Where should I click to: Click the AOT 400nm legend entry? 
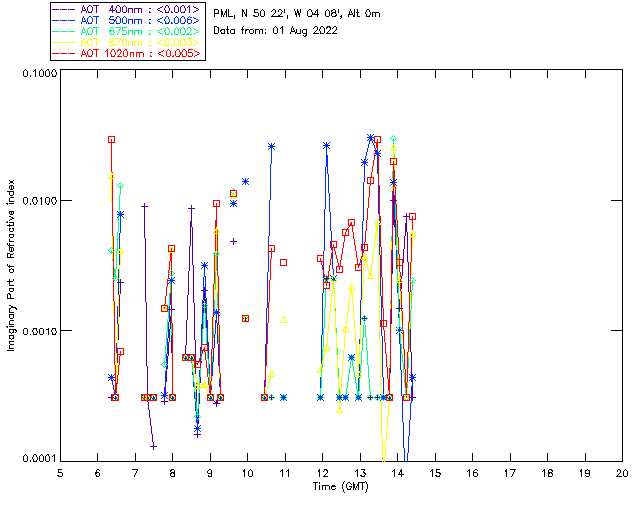[x=127, y=9]
